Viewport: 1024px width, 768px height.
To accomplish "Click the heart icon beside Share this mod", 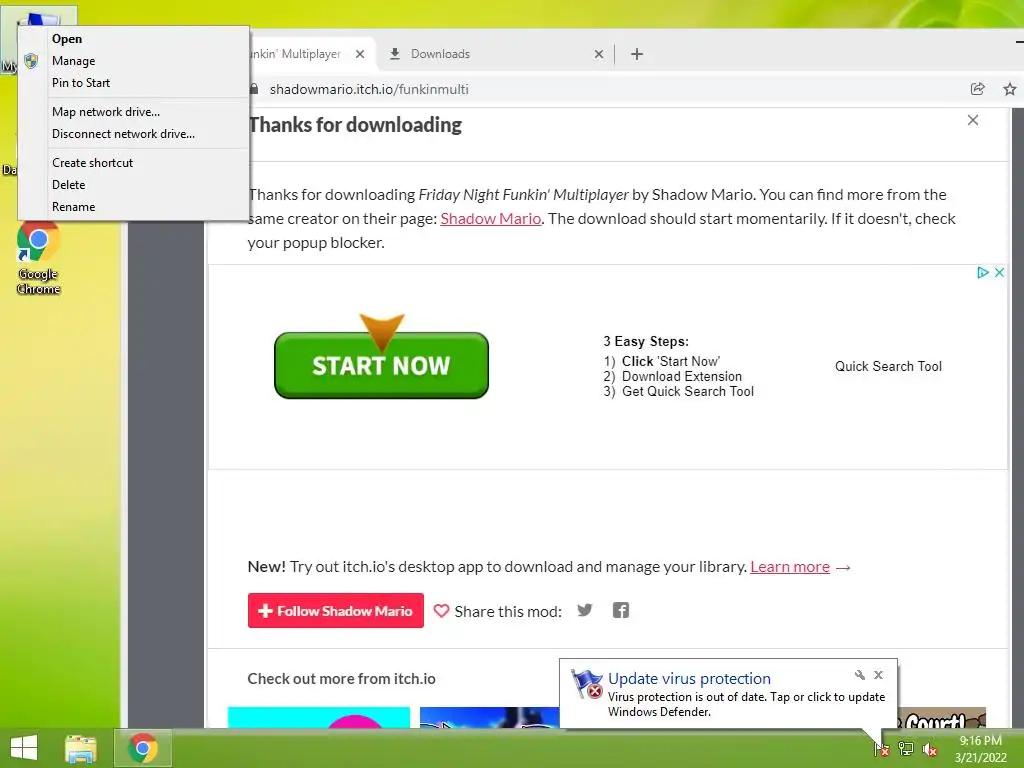I will point(441,611).
